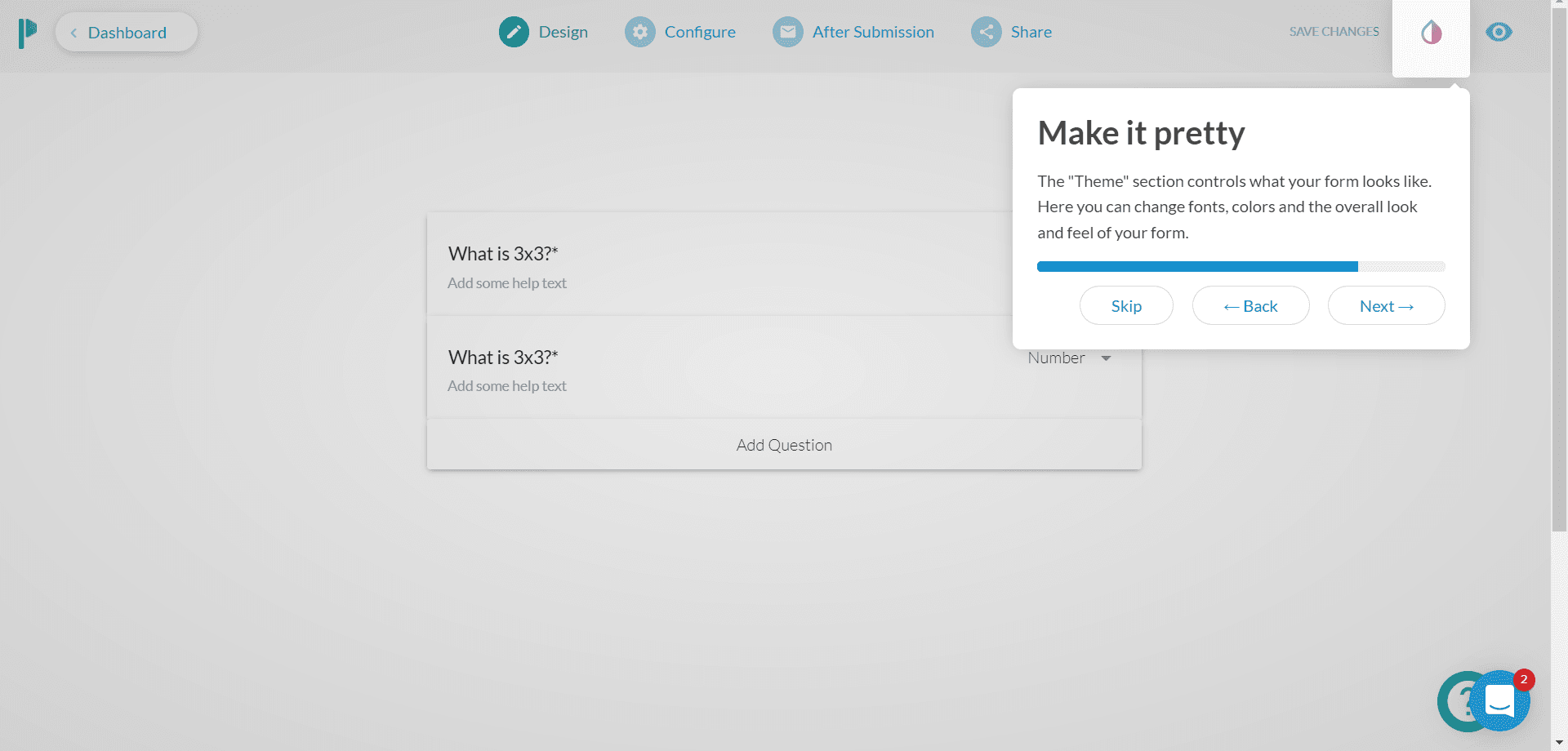Skip the onboarding tour
The image size is (1568, 751).
point(1126,305)
